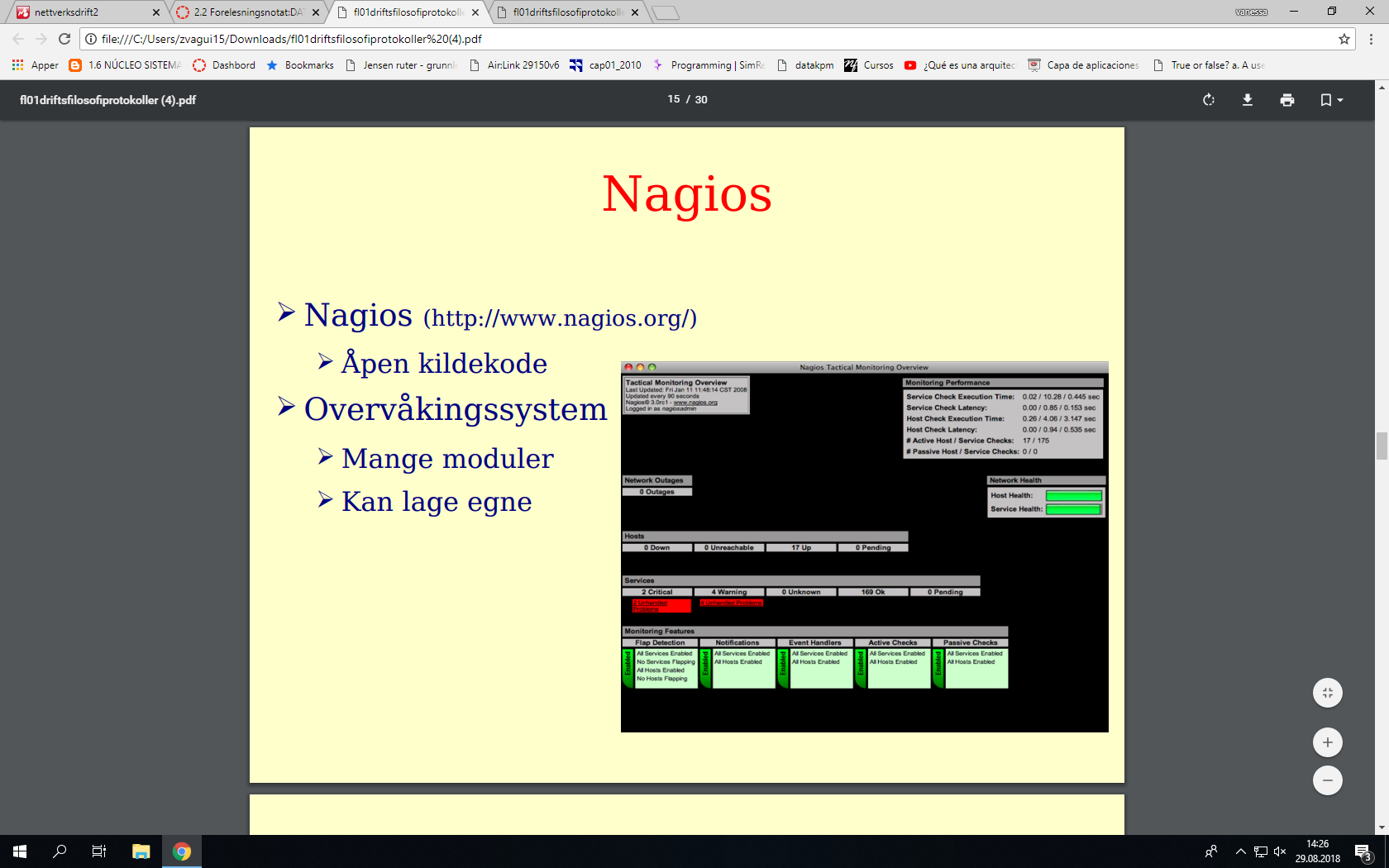Close the 2.2 Forelesningsnotat tab
This screenshot has height=868, width=1389.
point(316,12)
